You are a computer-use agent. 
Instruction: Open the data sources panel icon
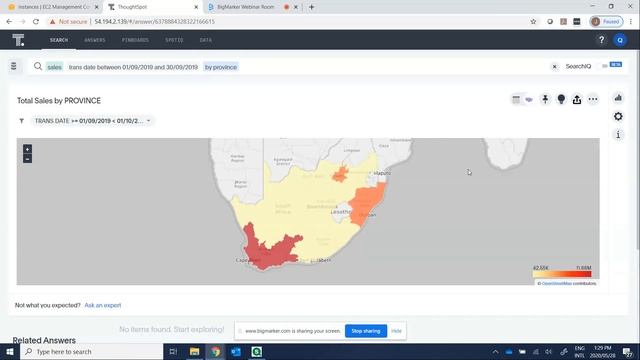[x=13, y=66]
